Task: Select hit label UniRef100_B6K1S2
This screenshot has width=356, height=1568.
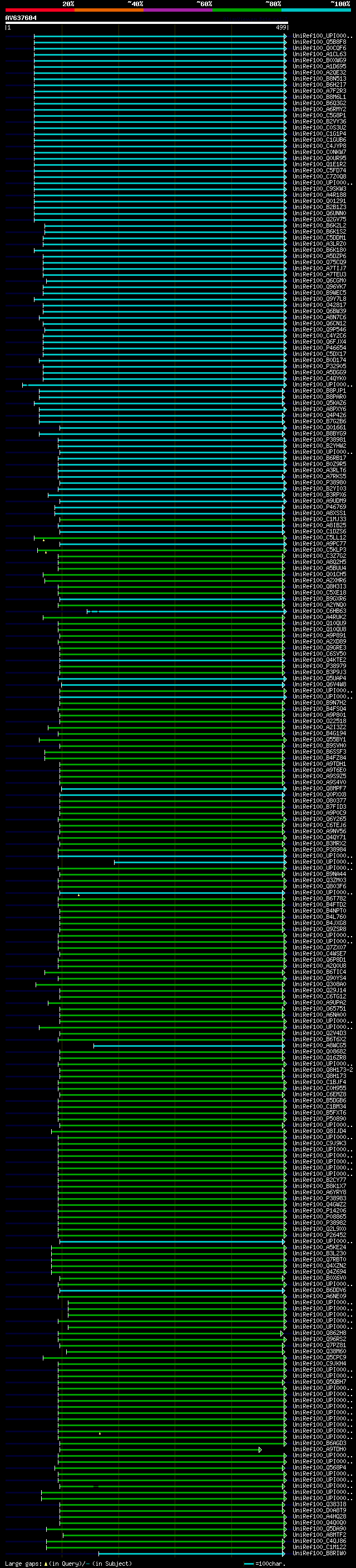Action: pyautogui.click(x=319, y=231)
